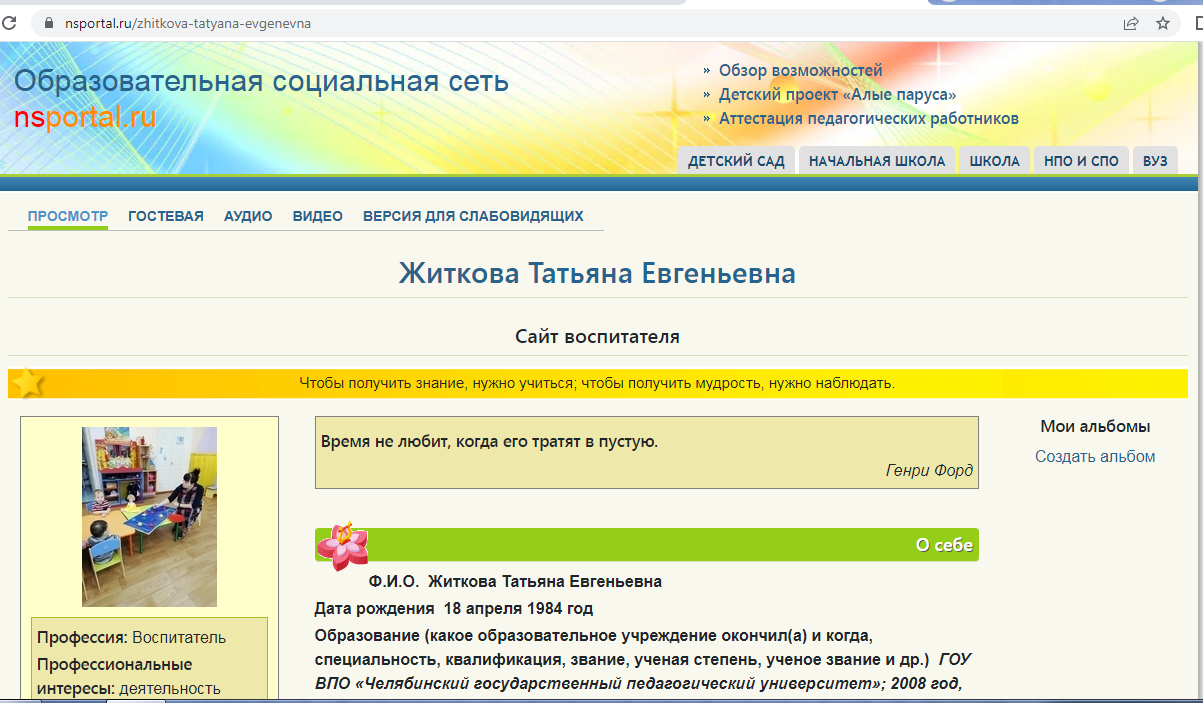Click the gold star in yellow banner
The image size is (1203, 703).
(x=28, y=383)
